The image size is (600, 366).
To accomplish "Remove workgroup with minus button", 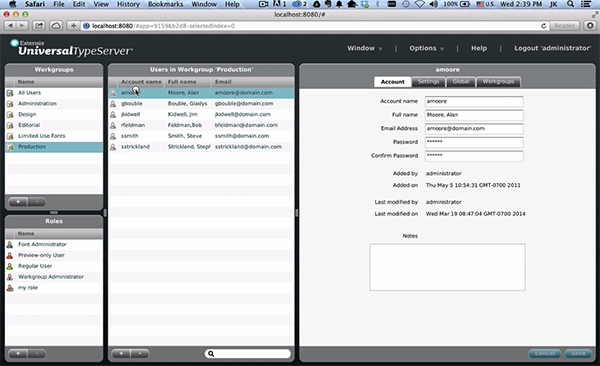I will [37, 202].
